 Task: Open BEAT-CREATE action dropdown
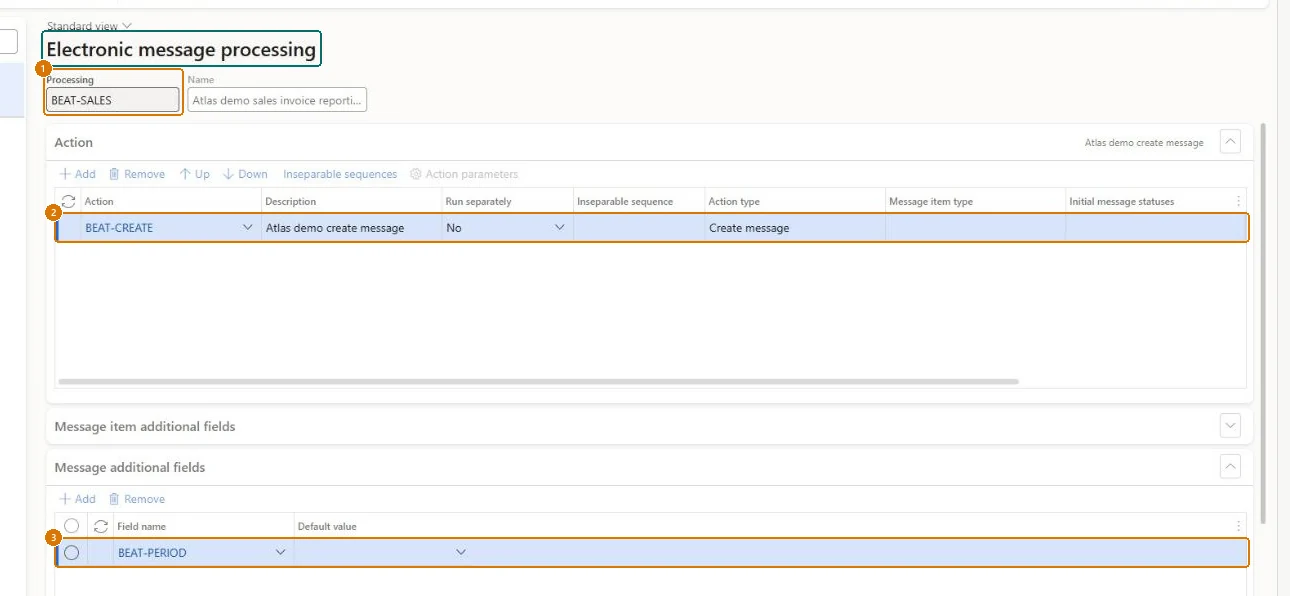(248, 228)
